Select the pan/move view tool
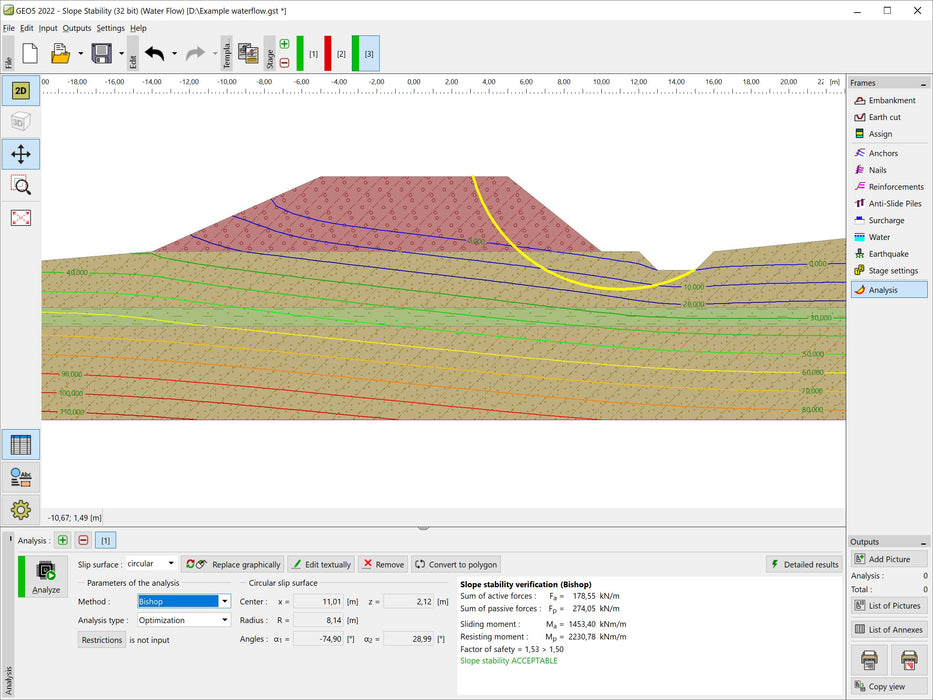The image size is (933, 700). [20, 153]
